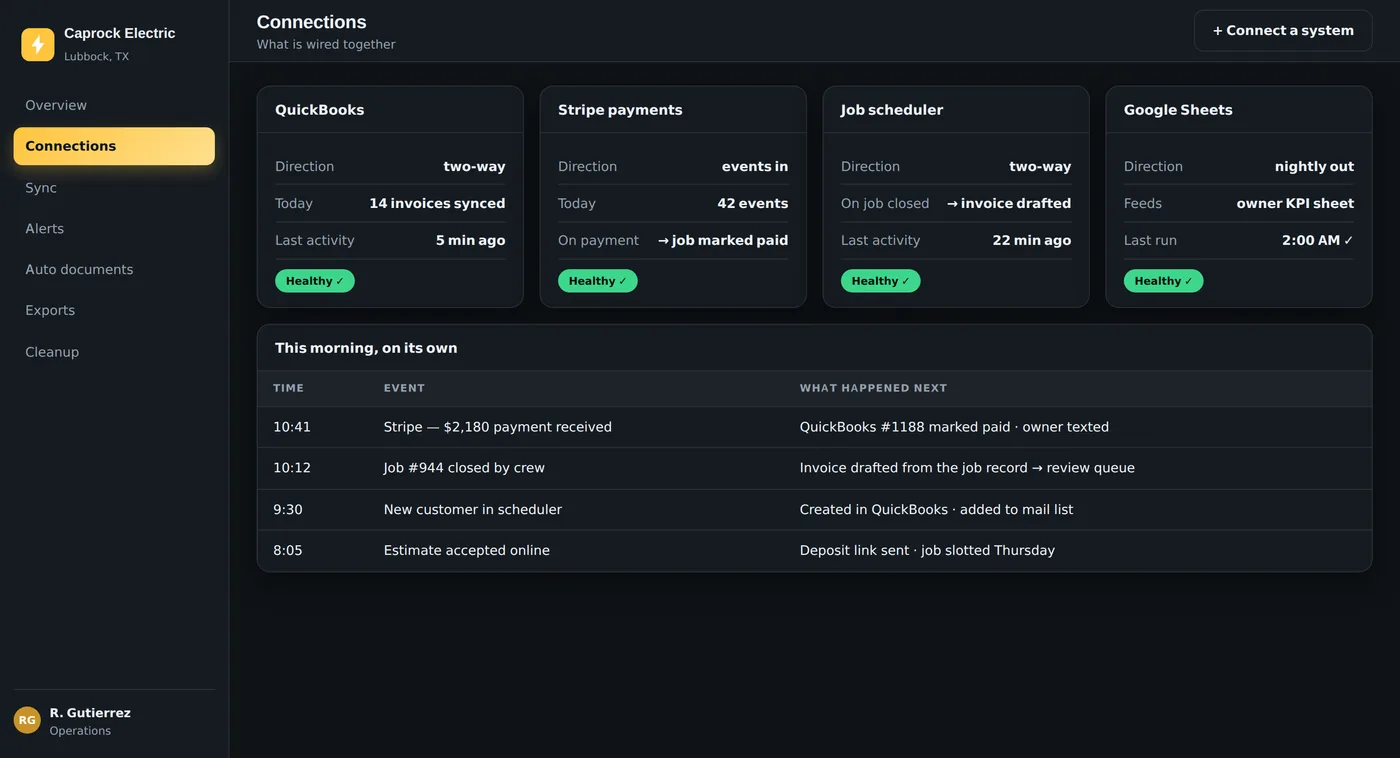
Task: Go to the Sync section
Action: 114,188
